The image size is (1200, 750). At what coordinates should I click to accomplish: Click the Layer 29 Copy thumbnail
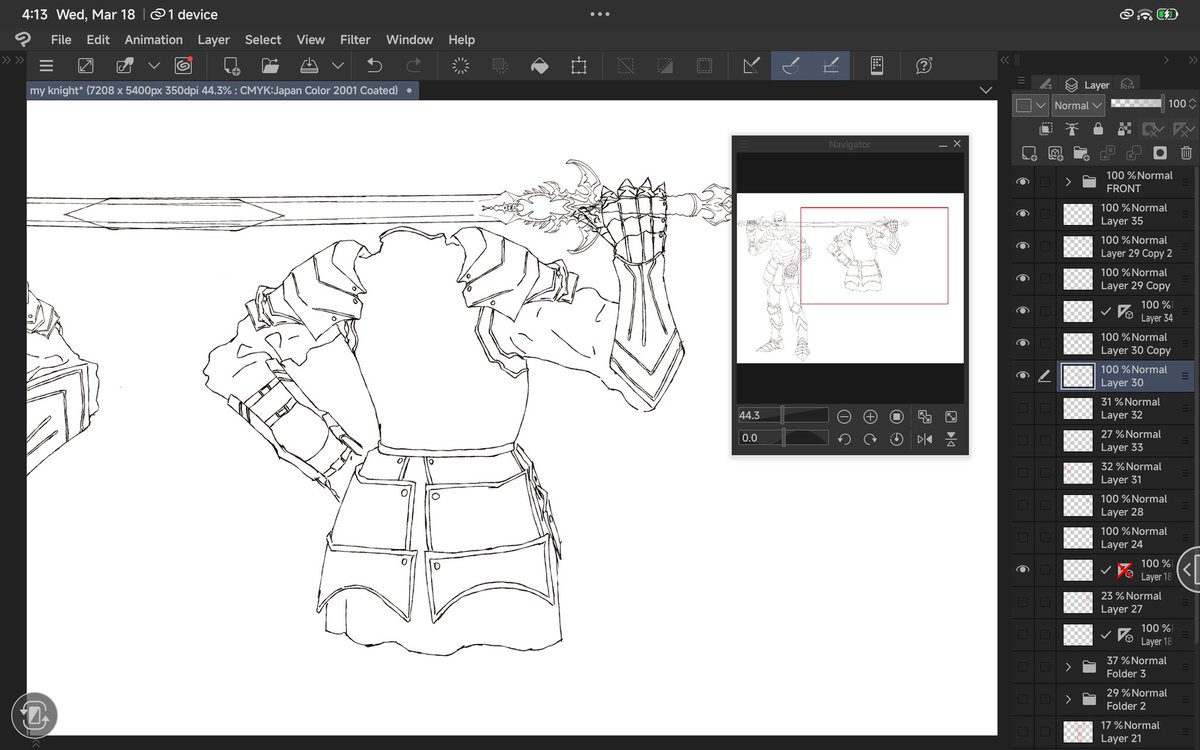click(1077, 279)
